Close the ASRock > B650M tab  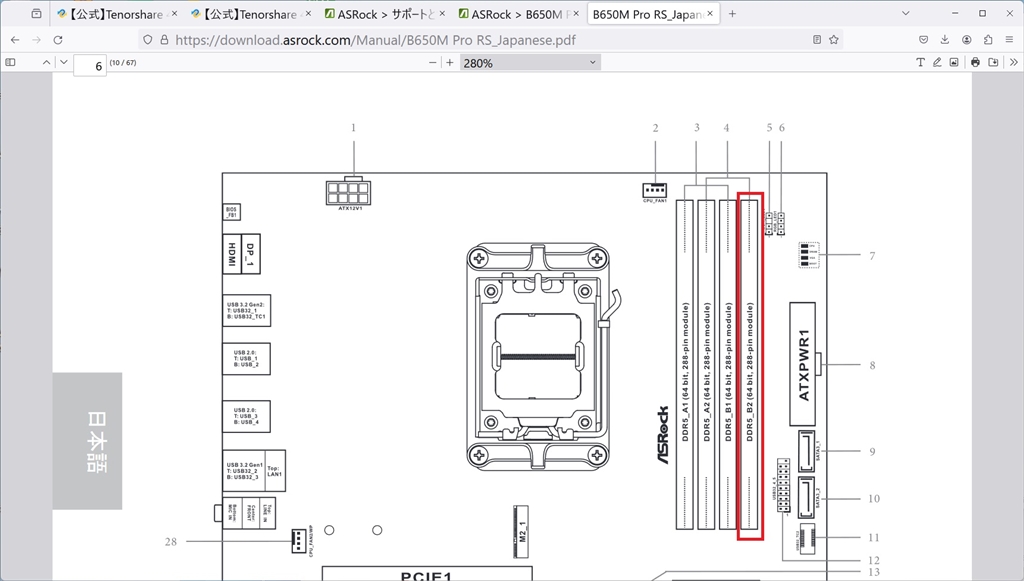[x=576, y=14]
